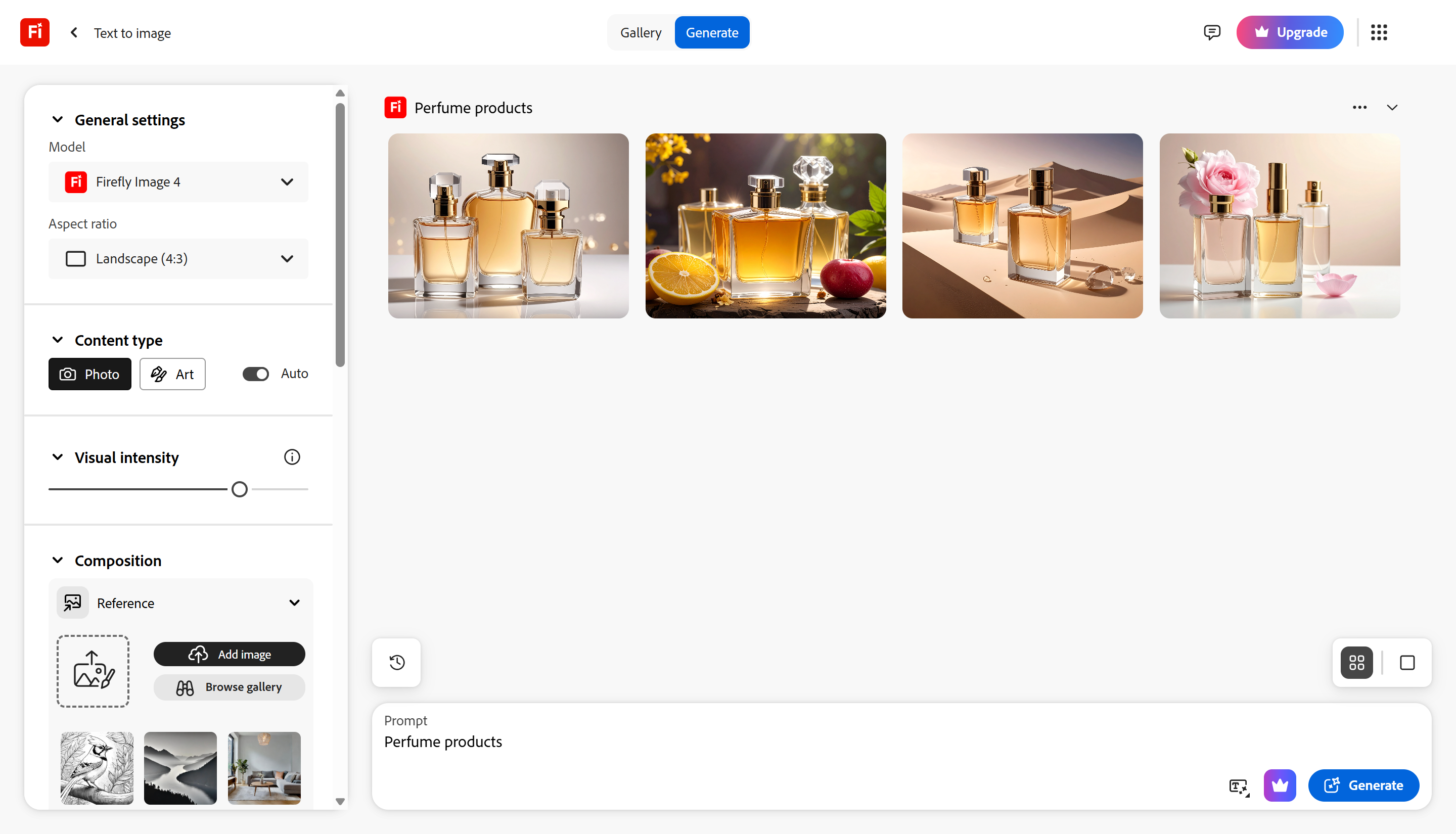Click the back arrow next to Text to image
The height and width of the screenshot is (834, 1456).
pos(74,32)
